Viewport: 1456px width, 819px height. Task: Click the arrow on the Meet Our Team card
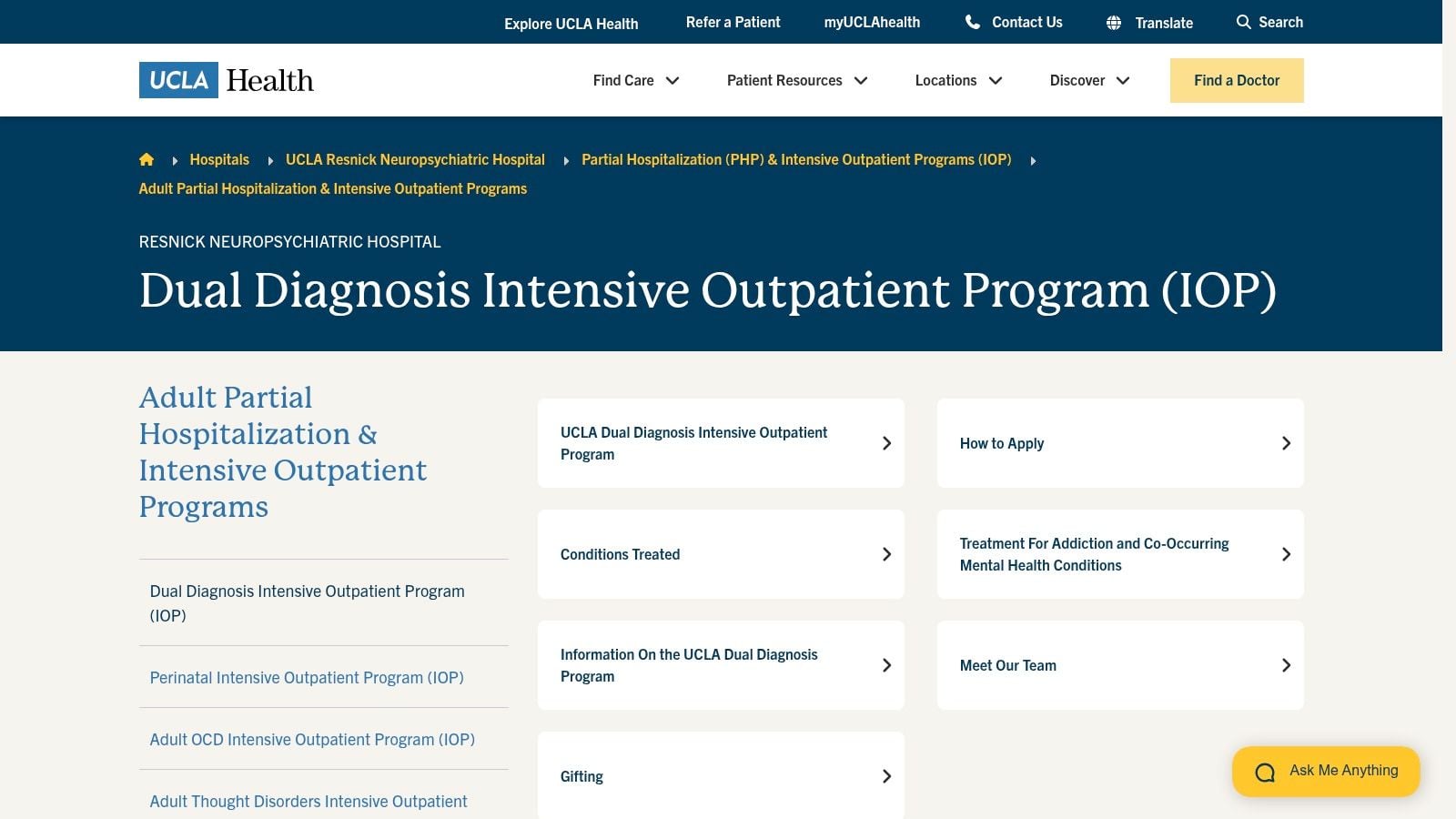pyautogui.click(x=1286, y=665)
